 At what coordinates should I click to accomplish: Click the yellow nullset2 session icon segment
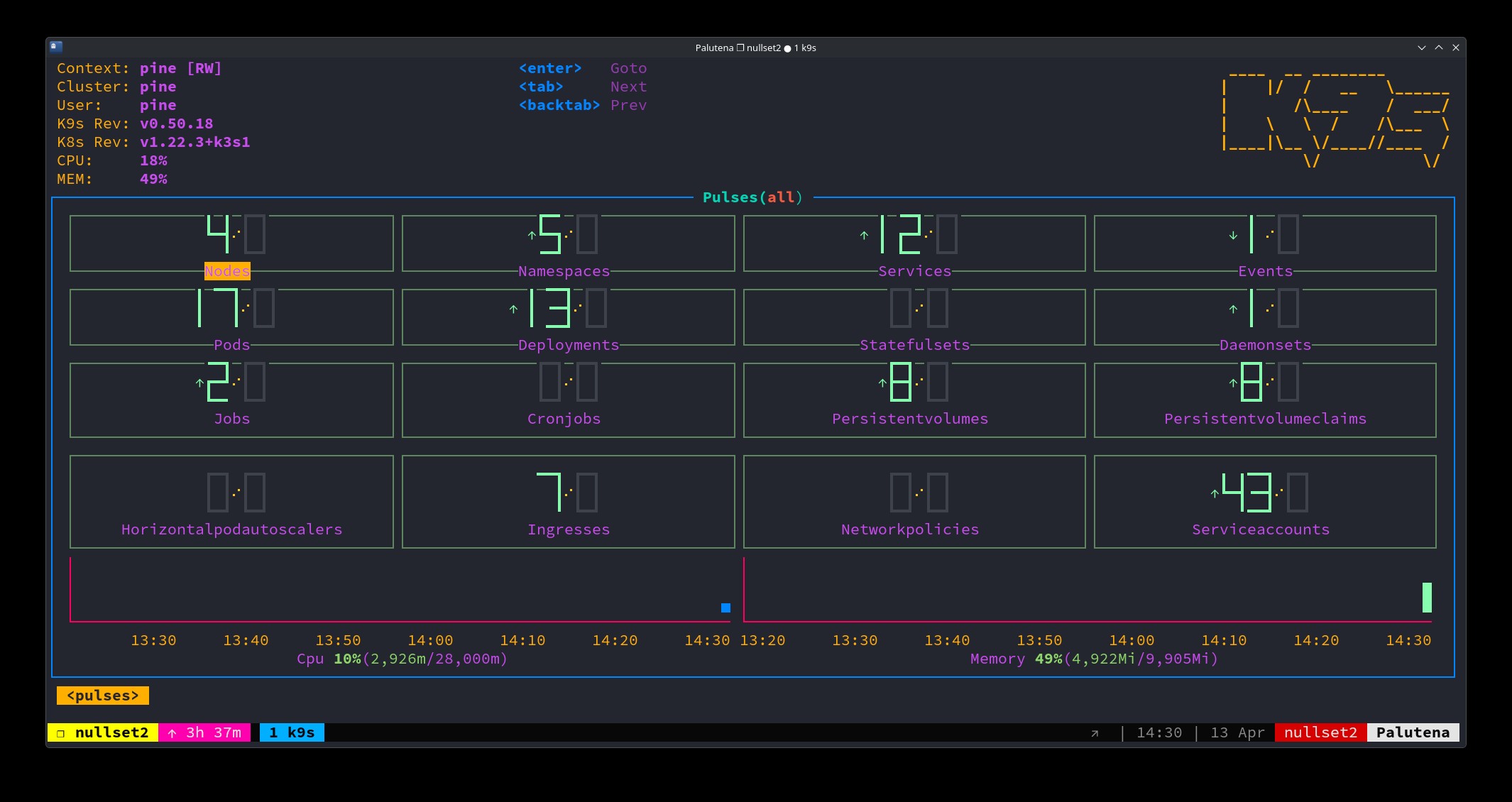coord(103,732)
